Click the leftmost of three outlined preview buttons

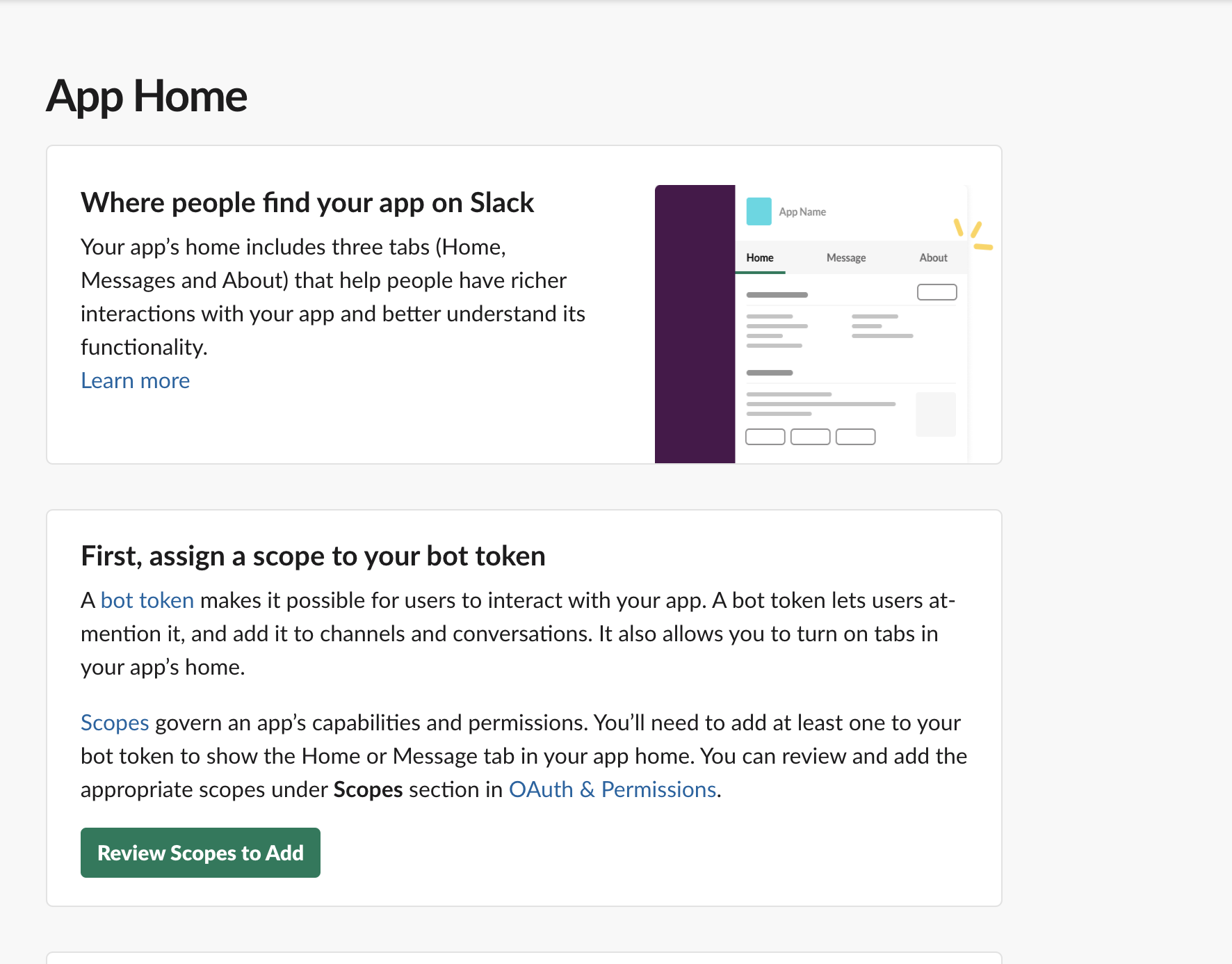point(765,437)
